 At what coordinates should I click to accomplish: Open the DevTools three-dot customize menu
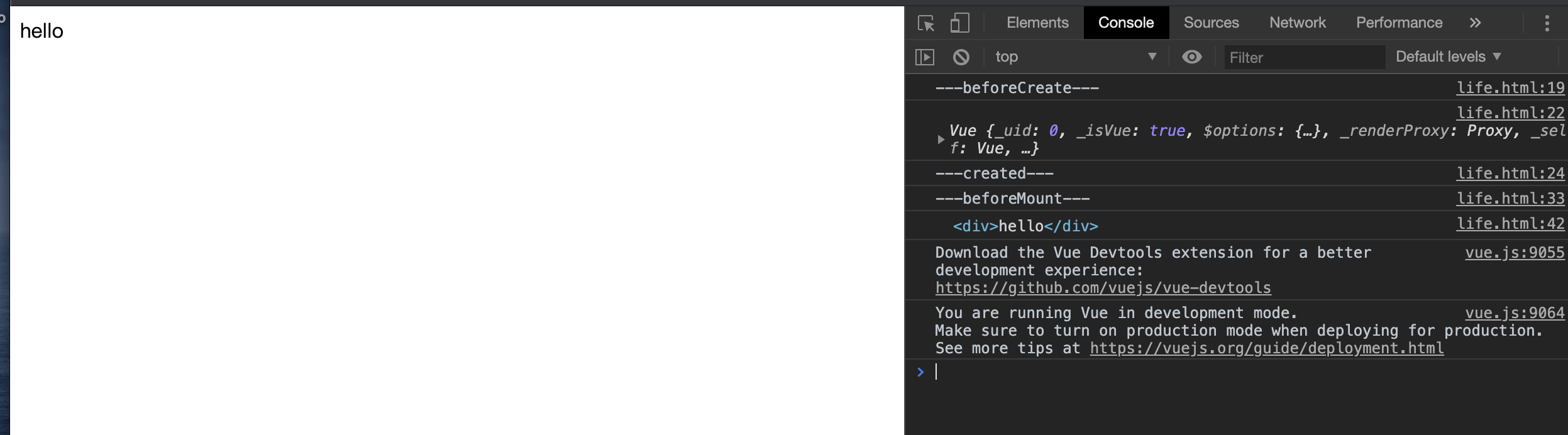[x=1547, y=23]
